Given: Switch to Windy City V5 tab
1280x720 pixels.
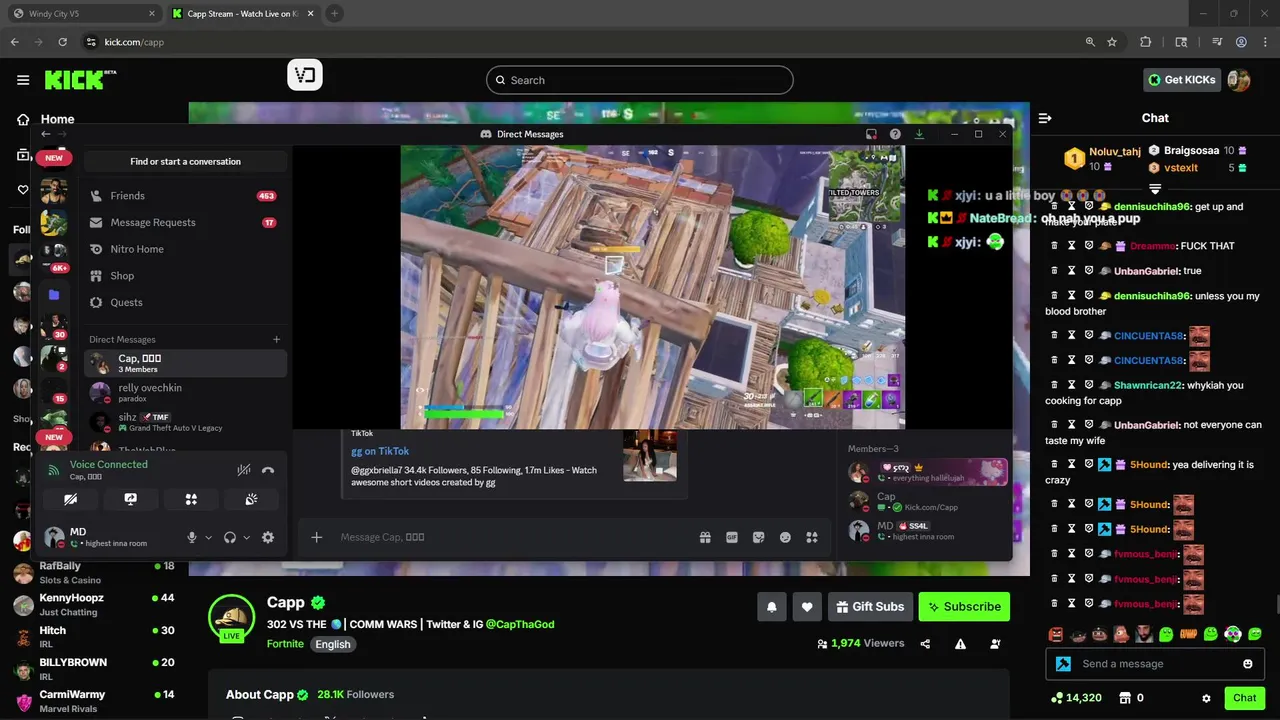Looking at the screenshot, I should tap(82, 14).
